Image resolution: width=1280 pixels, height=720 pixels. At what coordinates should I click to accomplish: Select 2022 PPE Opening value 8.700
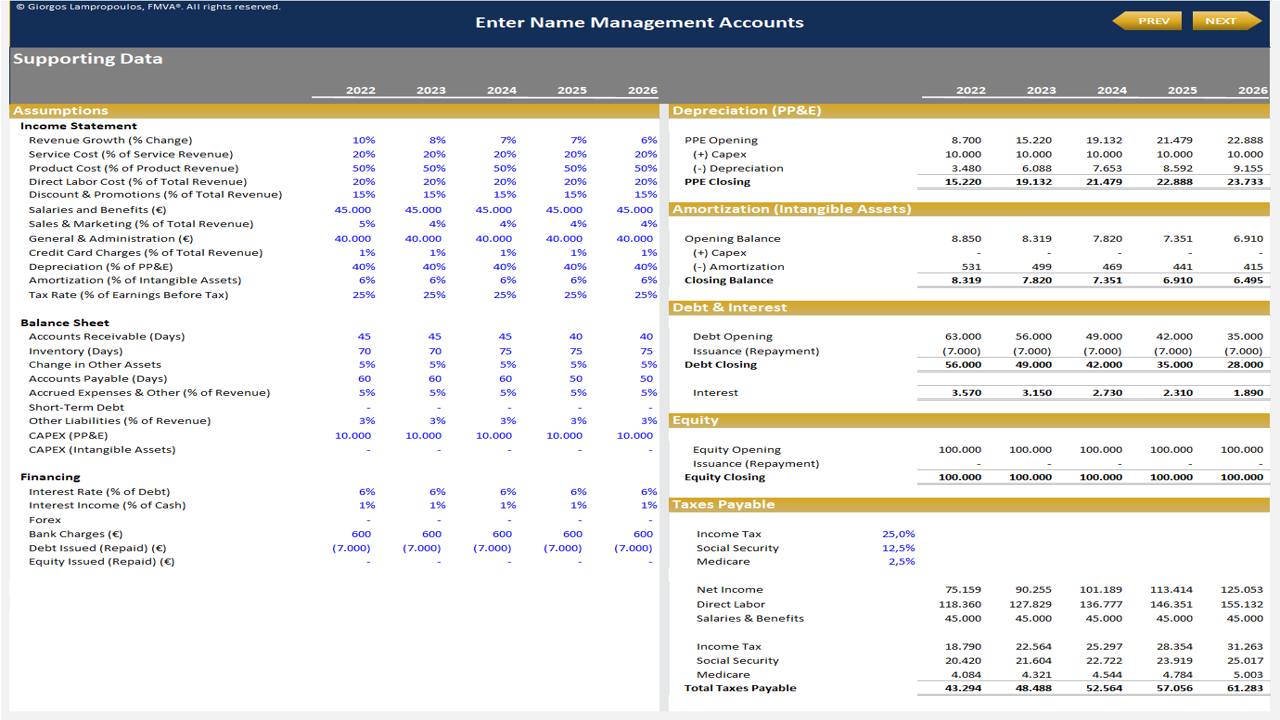coord(966,140)
